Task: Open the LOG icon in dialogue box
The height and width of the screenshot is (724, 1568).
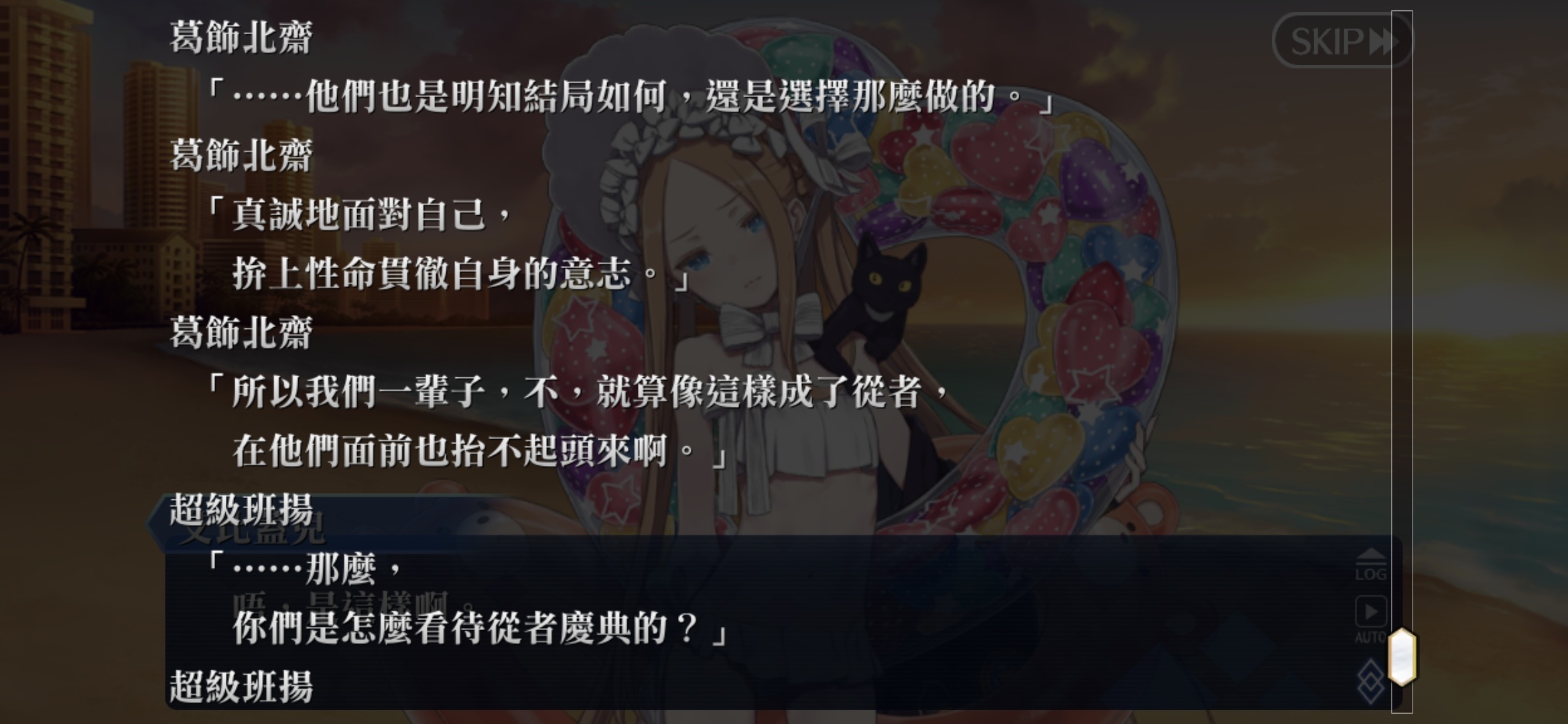Action: pos(1371,564)
